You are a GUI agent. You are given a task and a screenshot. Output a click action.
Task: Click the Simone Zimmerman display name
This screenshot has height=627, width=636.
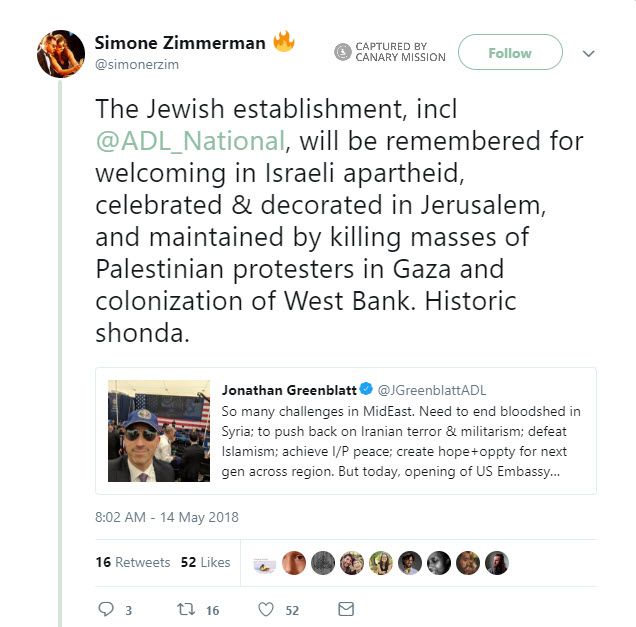(180, 42)
